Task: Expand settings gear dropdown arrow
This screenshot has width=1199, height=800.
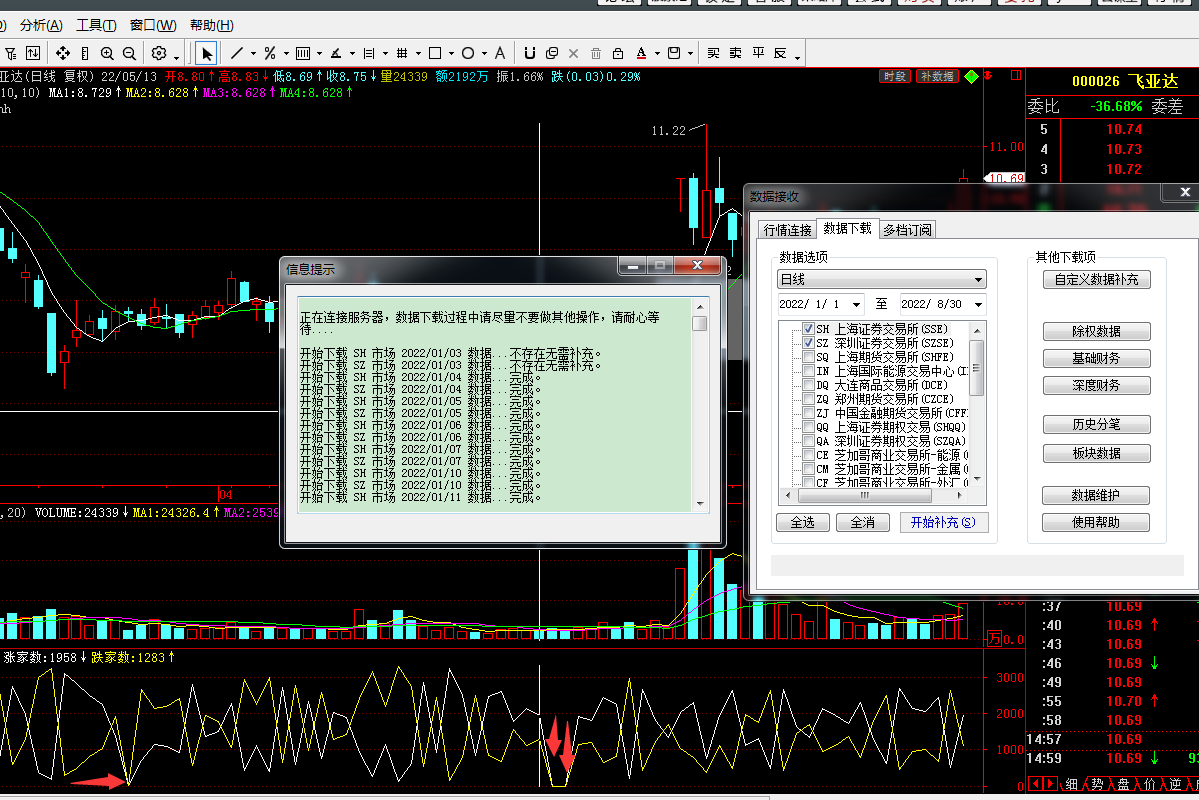Action: (x=176, y=56)
